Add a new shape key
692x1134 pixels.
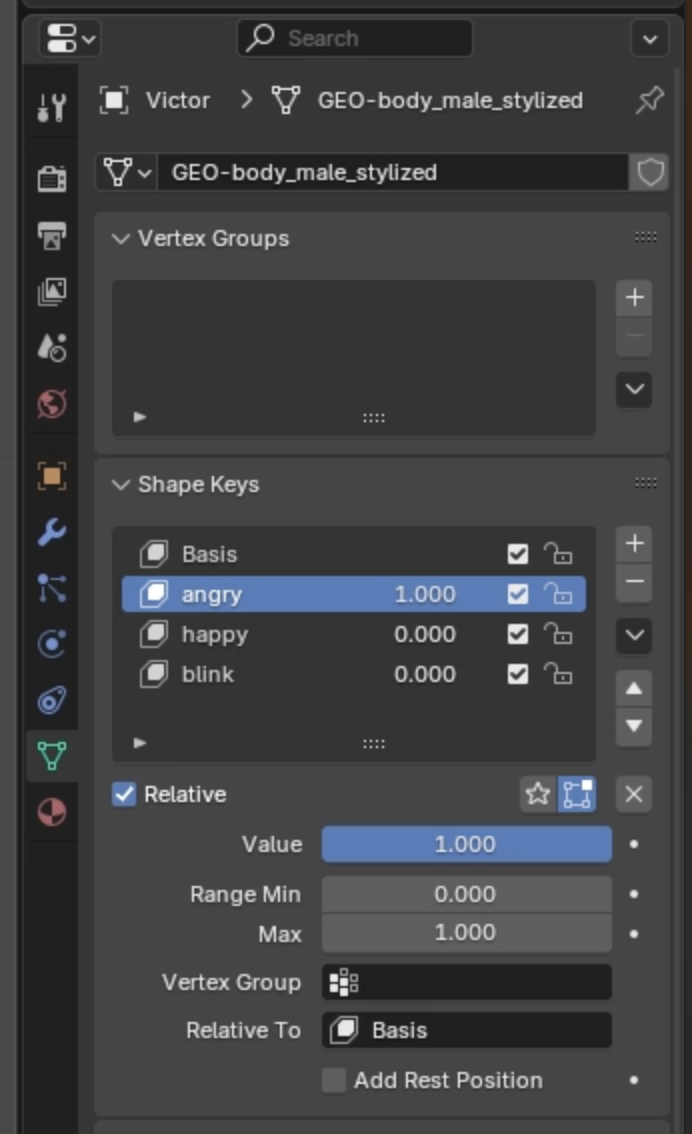(x=634, y=543)
